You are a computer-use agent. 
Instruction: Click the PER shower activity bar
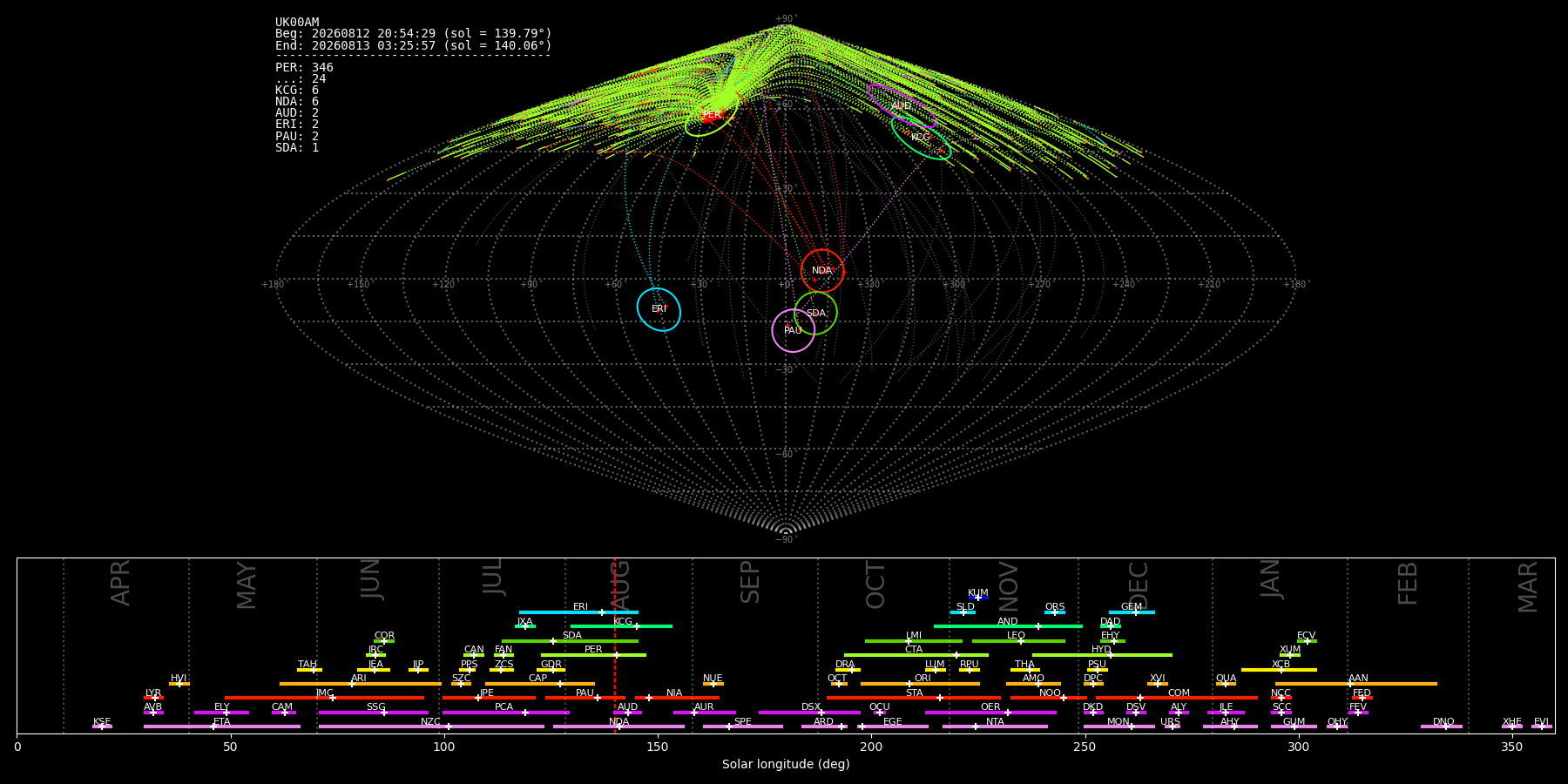point(593,655)
